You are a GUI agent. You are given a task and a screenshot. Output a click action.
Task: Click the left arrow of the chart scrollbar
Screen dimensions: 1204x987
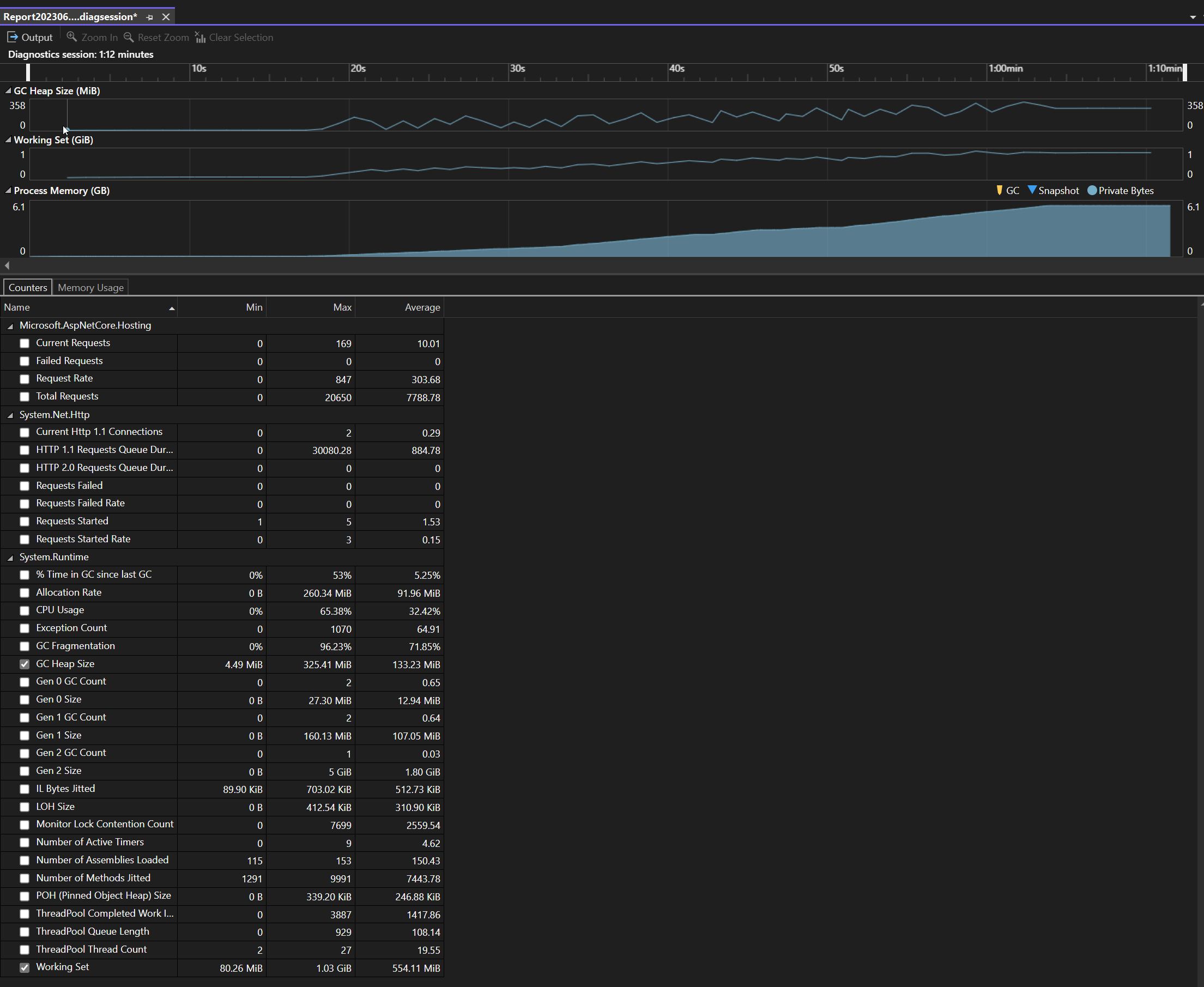coord(7,265)
